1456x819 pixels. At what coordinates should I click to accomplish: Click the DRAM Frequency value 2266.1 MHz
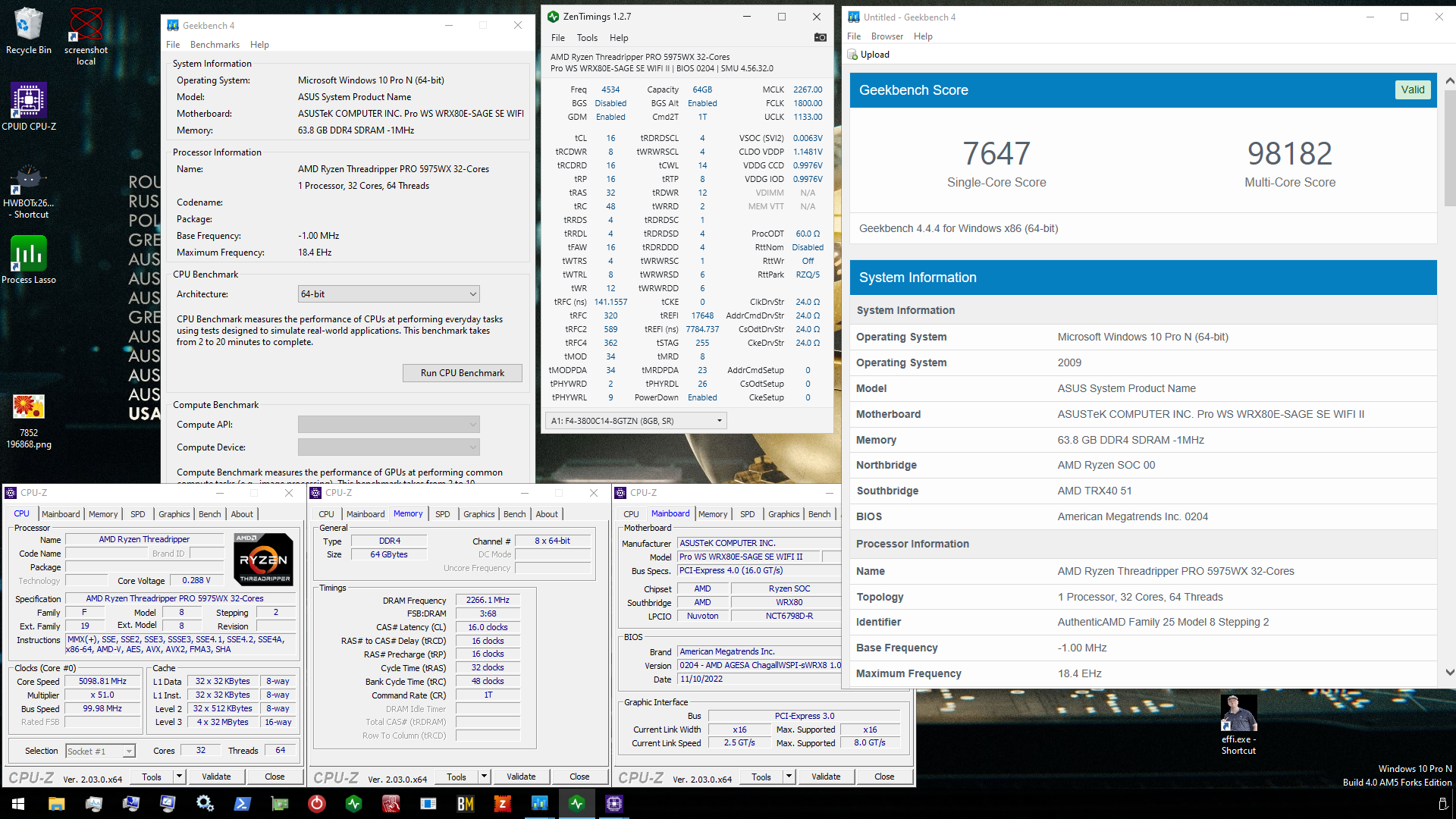point(488,600)
